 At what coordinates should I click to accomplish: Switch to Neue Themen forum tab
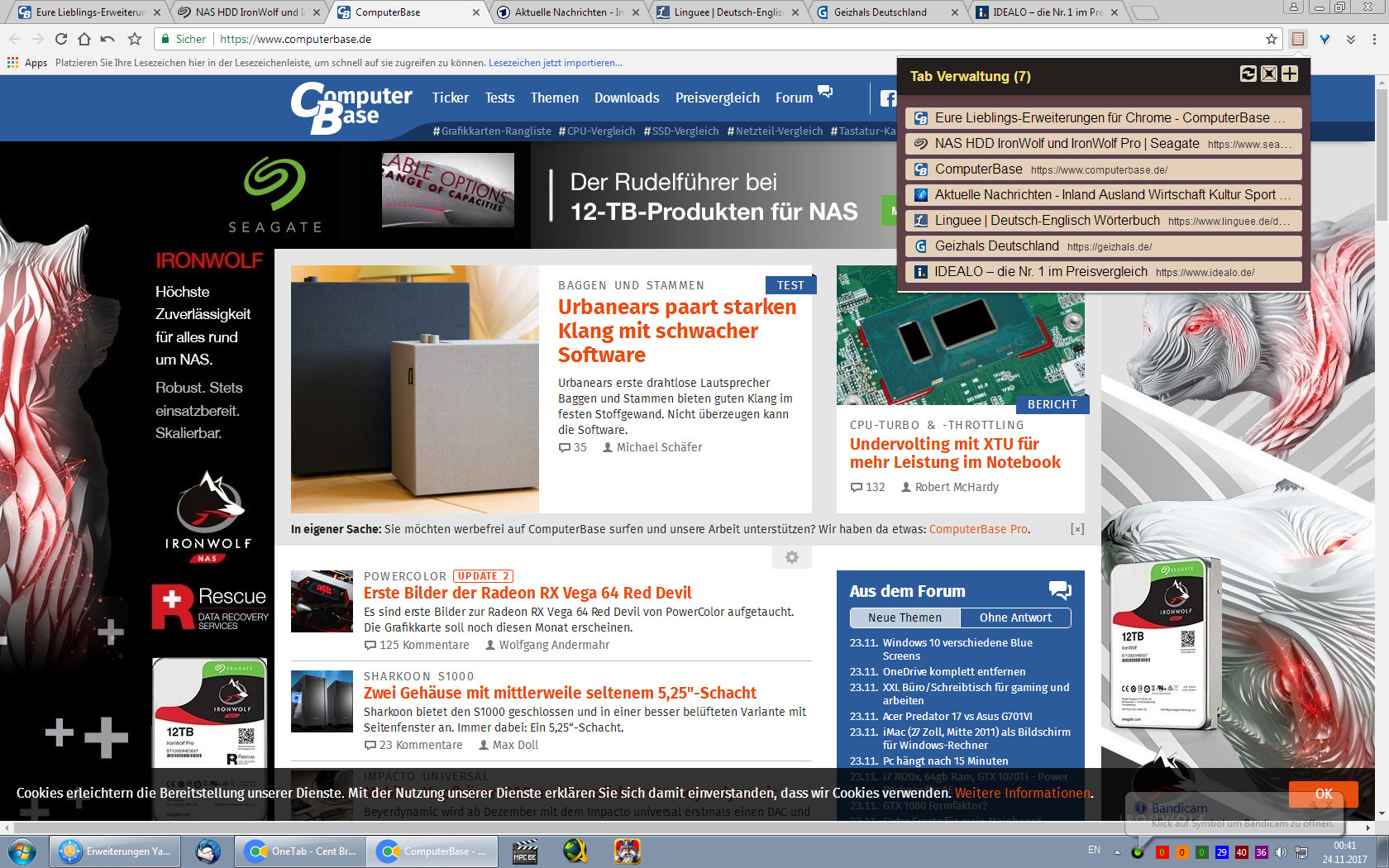point(905,618)
